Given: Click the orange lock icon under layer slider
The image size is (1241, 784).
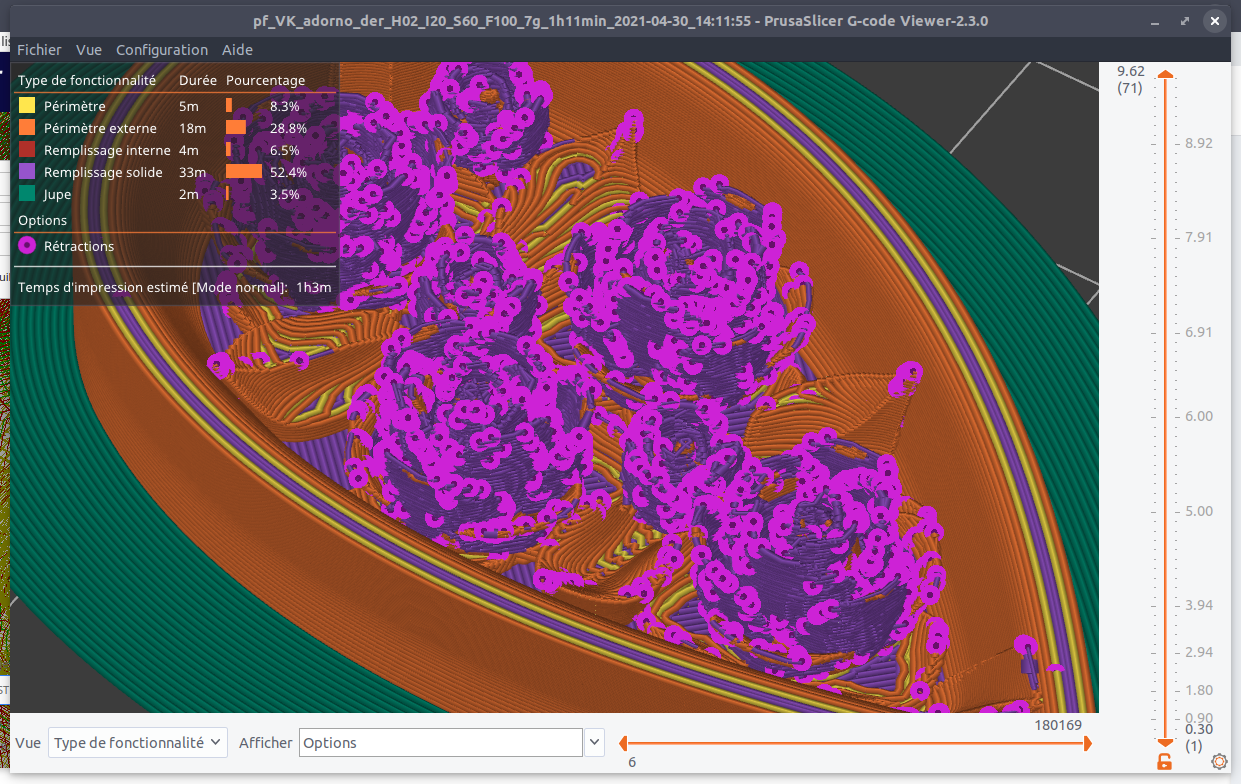Looking at the screenshot, I should click(1165, 762).
